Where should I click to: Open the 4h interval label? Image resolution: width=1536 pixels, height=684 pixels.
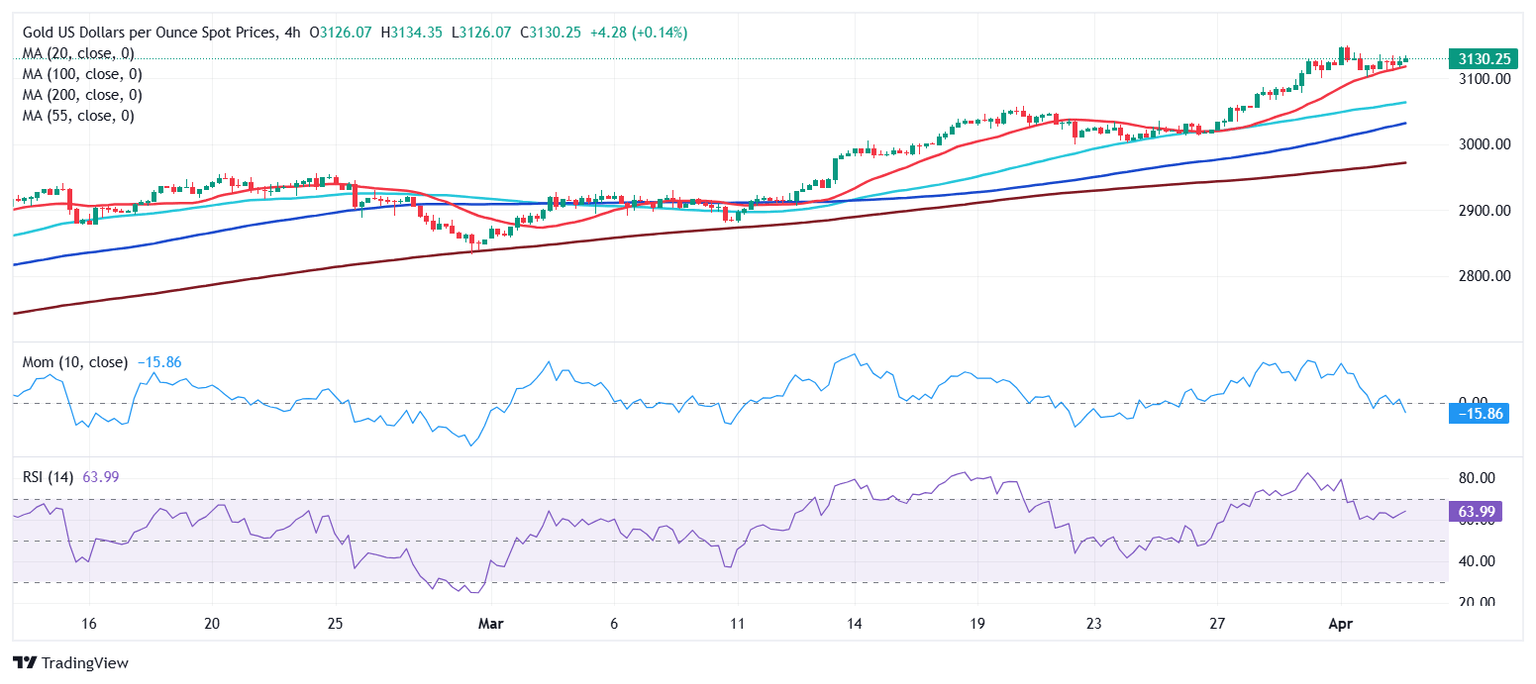click(x=291, y=33)
